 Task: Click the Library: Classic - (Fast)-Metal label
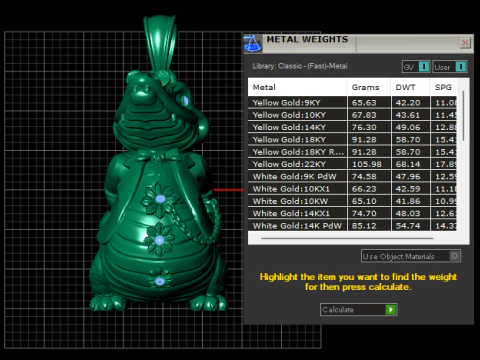(x=300, y=66)
